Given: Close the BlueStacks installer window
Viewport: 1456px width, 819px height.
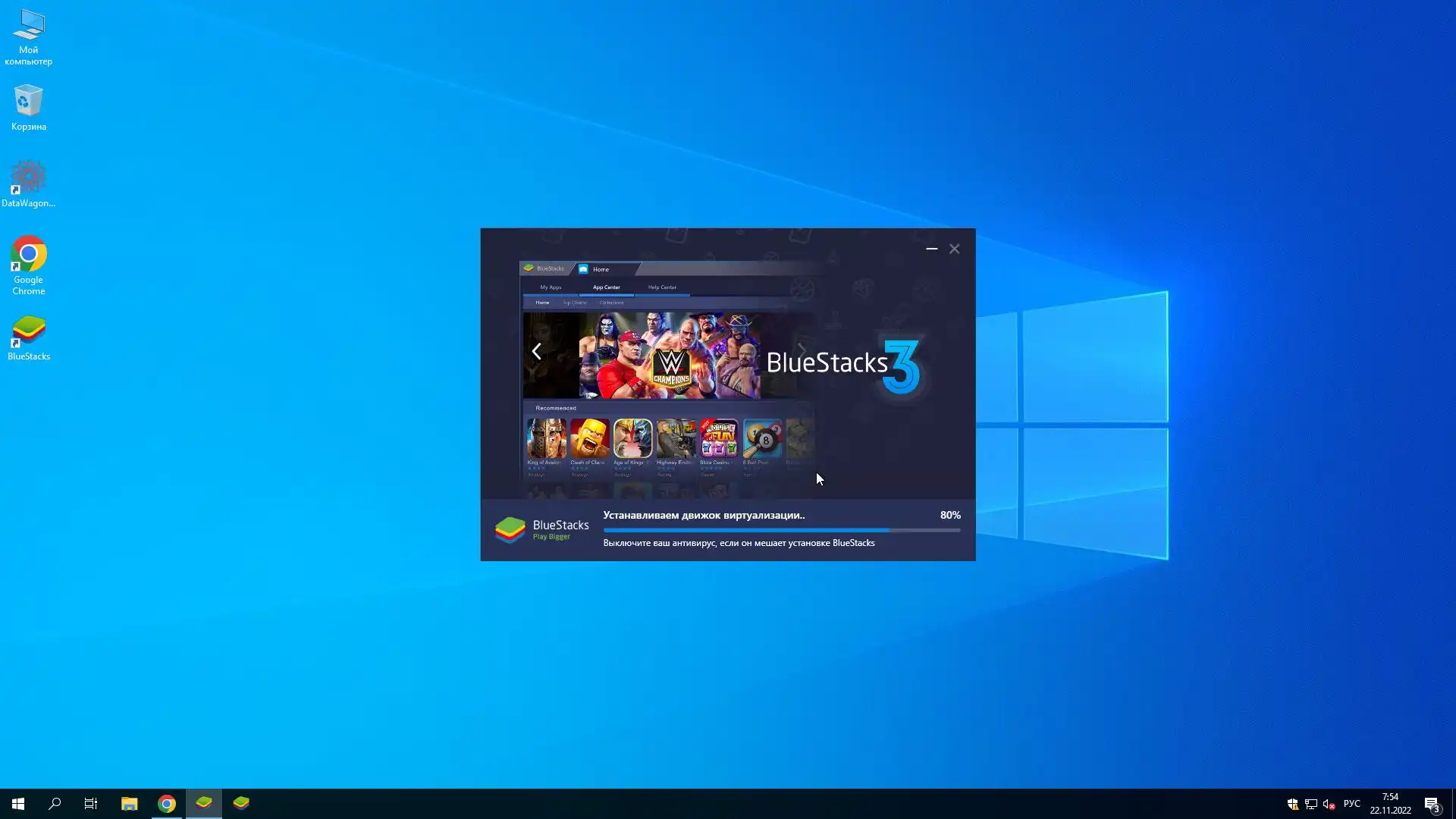Looking at the screenshot, I should tap(955, 249).
